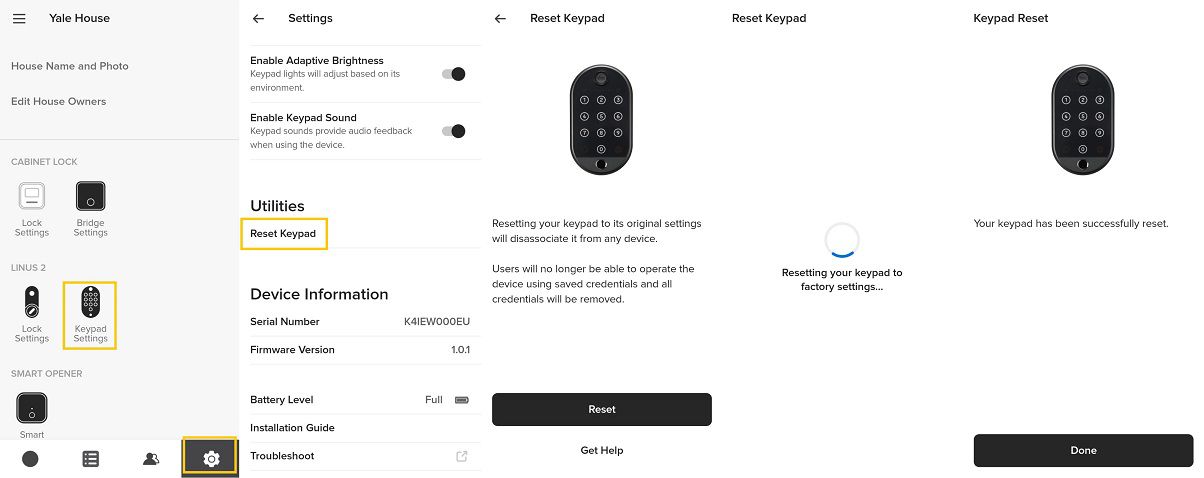Open Linus 2 Lock Settings icon
Viewport: 1204px width, 478px height.
pyautogui.click(x=32, y=303)
